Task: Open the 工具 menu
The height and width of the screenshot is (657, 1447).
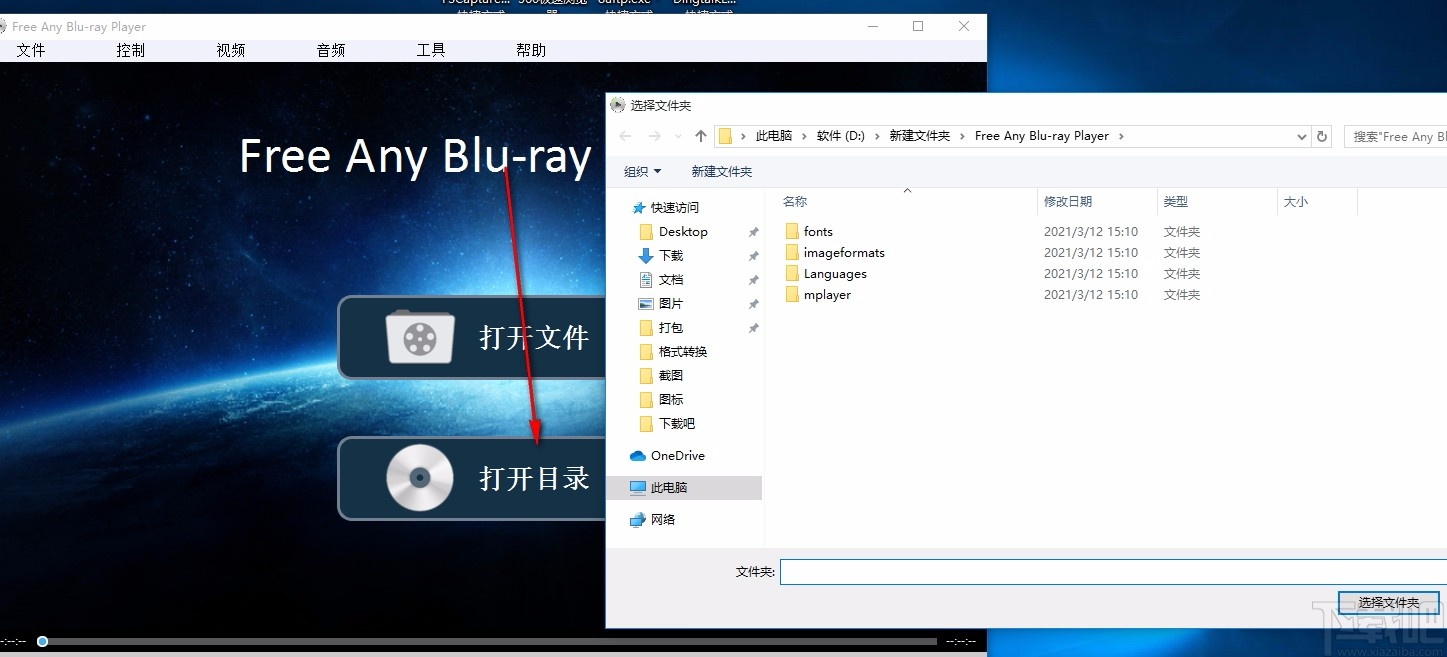Action: click(430, 50)
